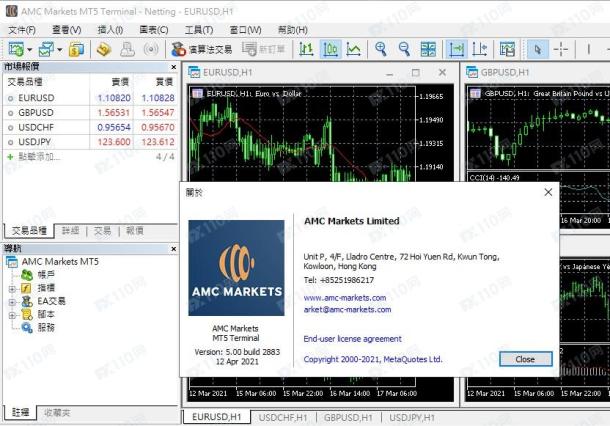Screen dimensions: 610x426
Task: Click the 指標 indicators function icon
Action: [26, 288]
